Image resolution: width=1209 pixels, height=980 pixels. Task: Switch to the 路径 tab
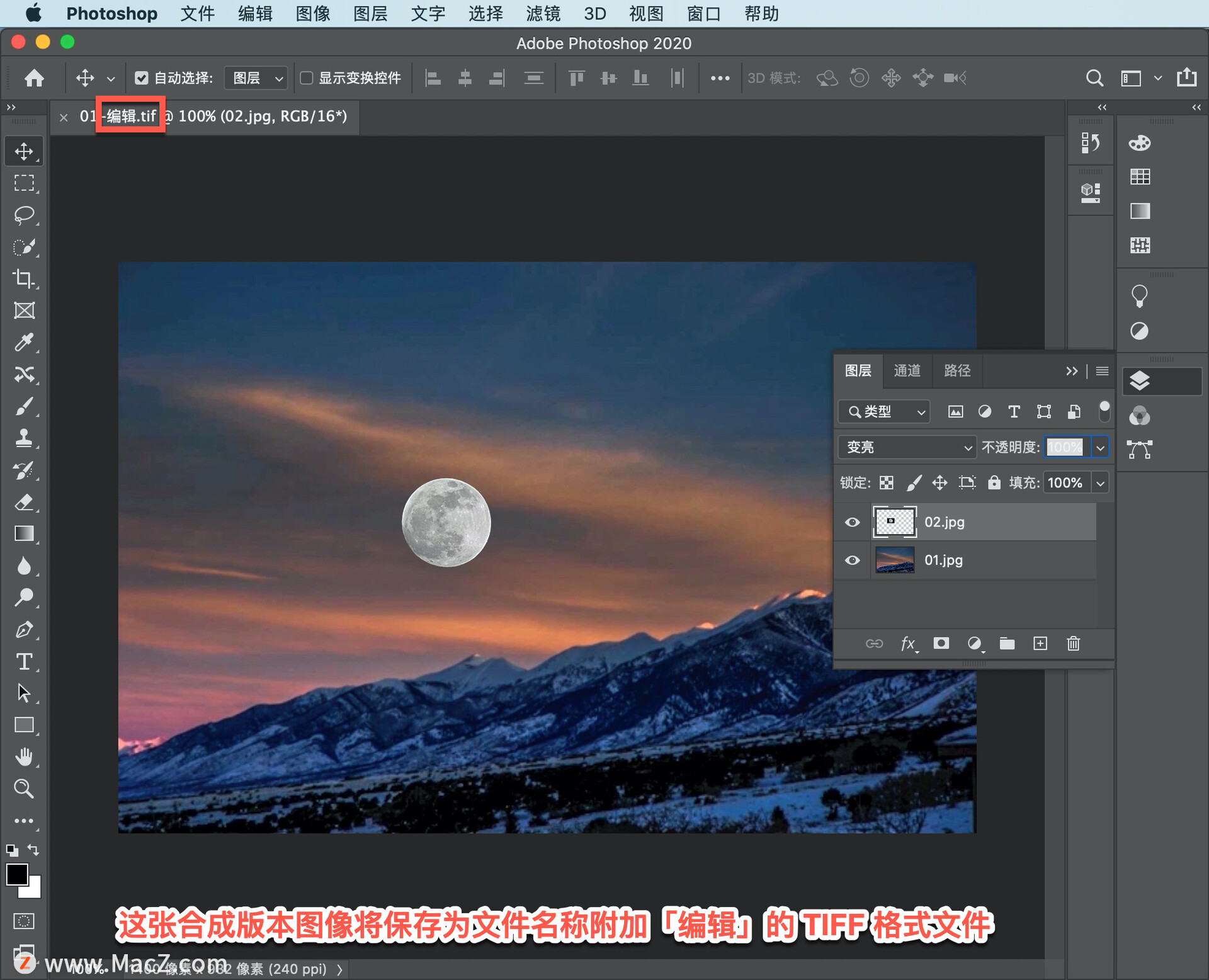(x=958, y=370)
